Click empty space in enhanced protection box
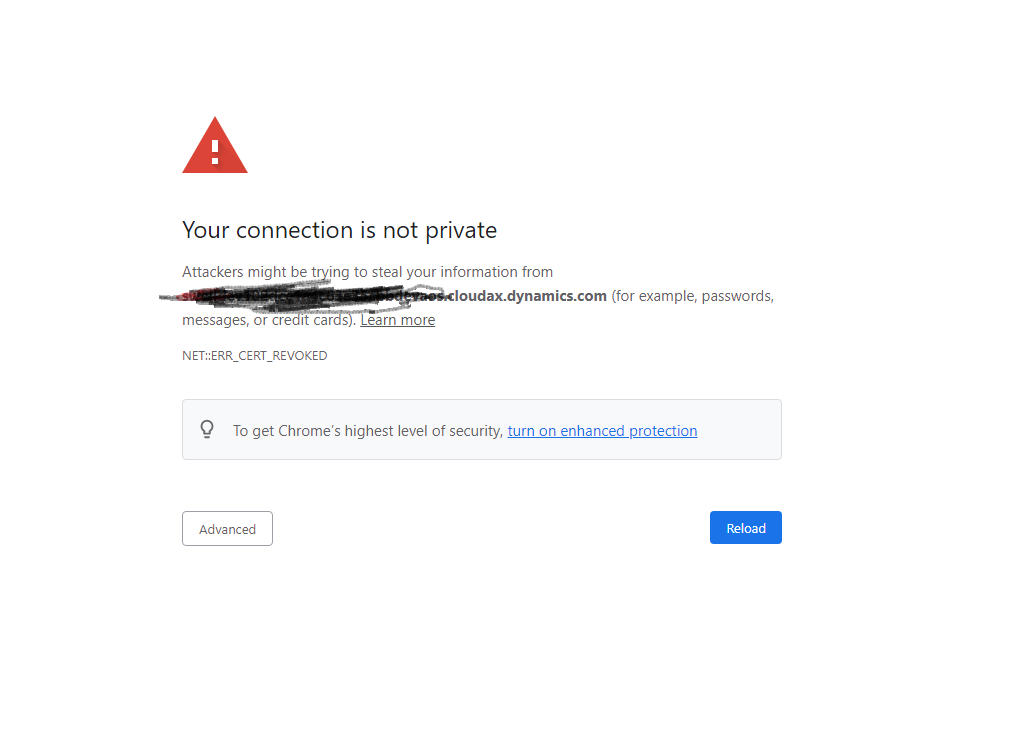 click(x=738, y=429)
